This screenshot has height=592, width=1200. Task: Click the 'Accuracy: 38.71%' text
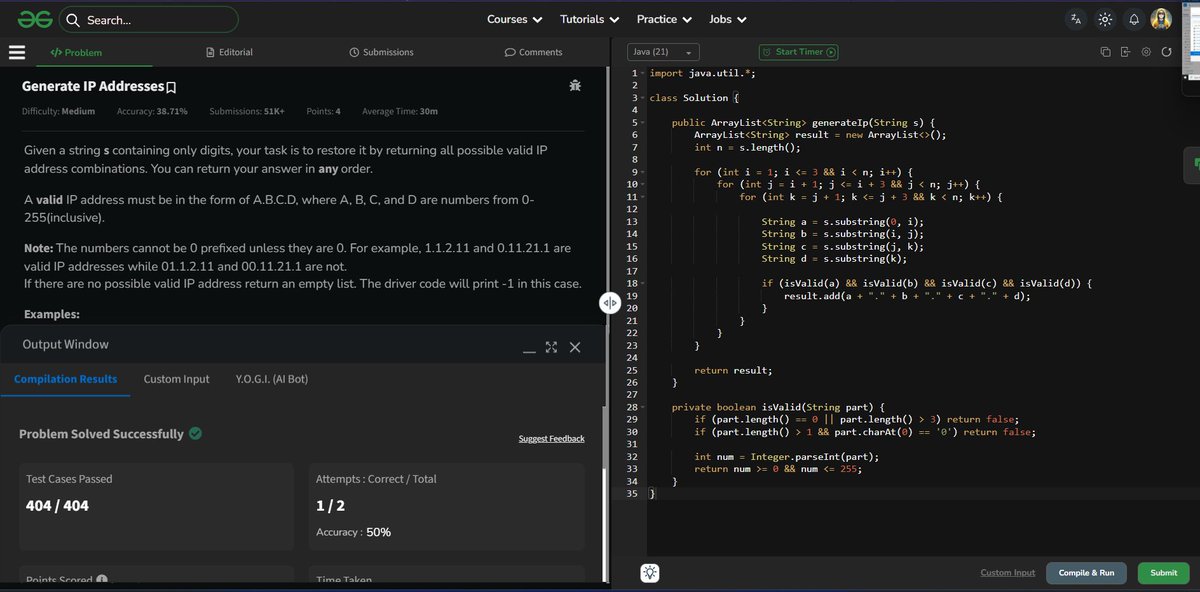click(152, 111)
